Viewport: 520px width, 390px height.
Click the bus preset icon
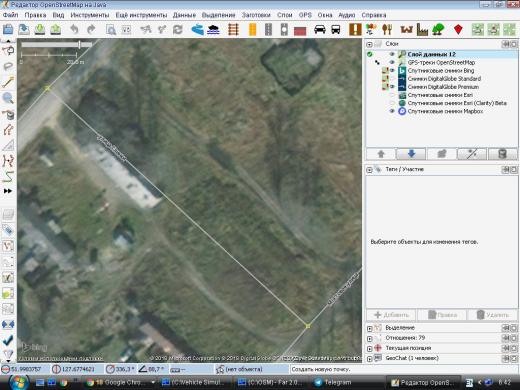336,30
